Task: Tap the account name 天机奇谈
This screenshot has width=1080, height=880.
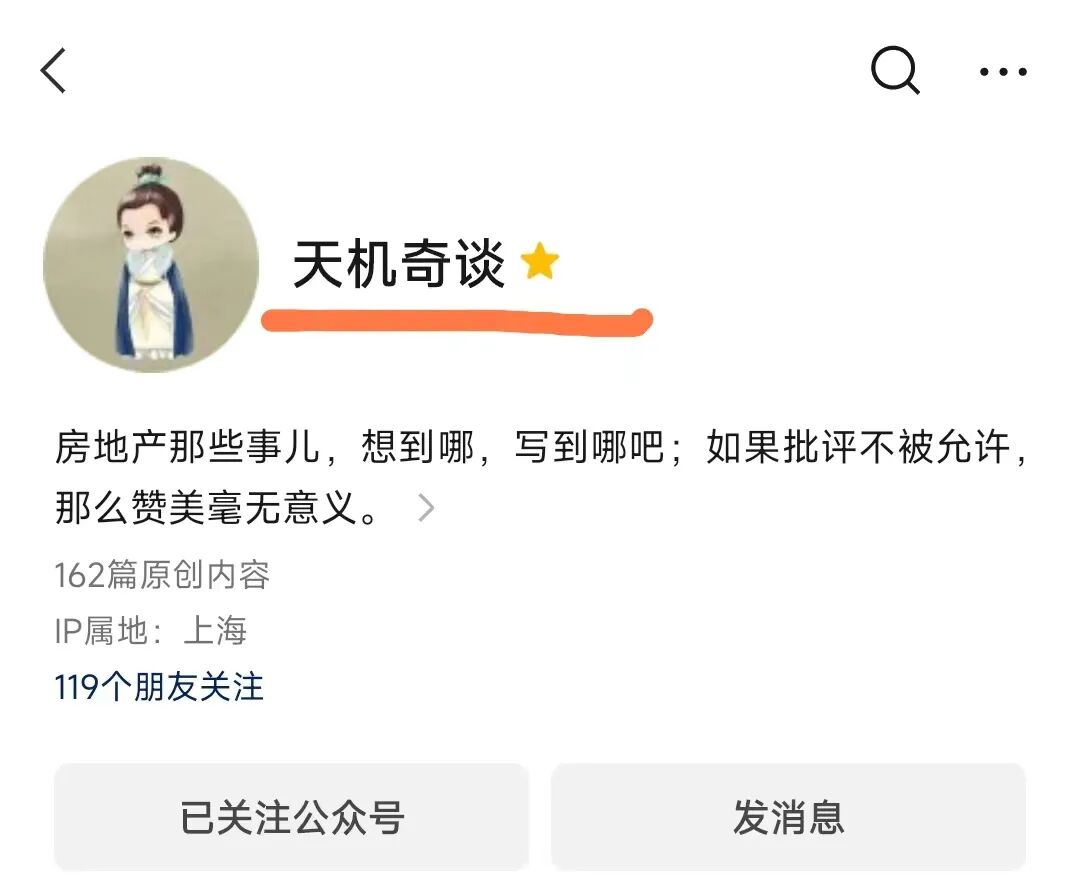Action: coord(399,264)
